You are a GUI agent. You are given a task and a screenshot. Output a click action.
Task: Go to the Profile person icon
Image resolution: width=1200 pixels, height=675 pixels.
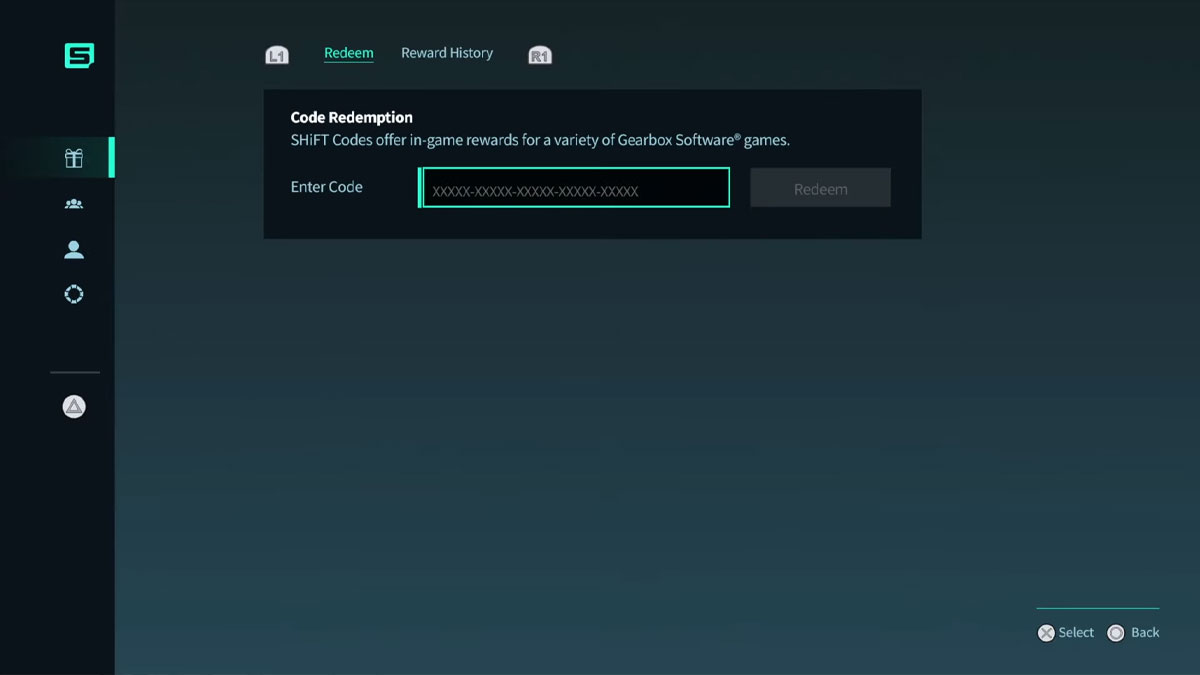tap(74, 250)
